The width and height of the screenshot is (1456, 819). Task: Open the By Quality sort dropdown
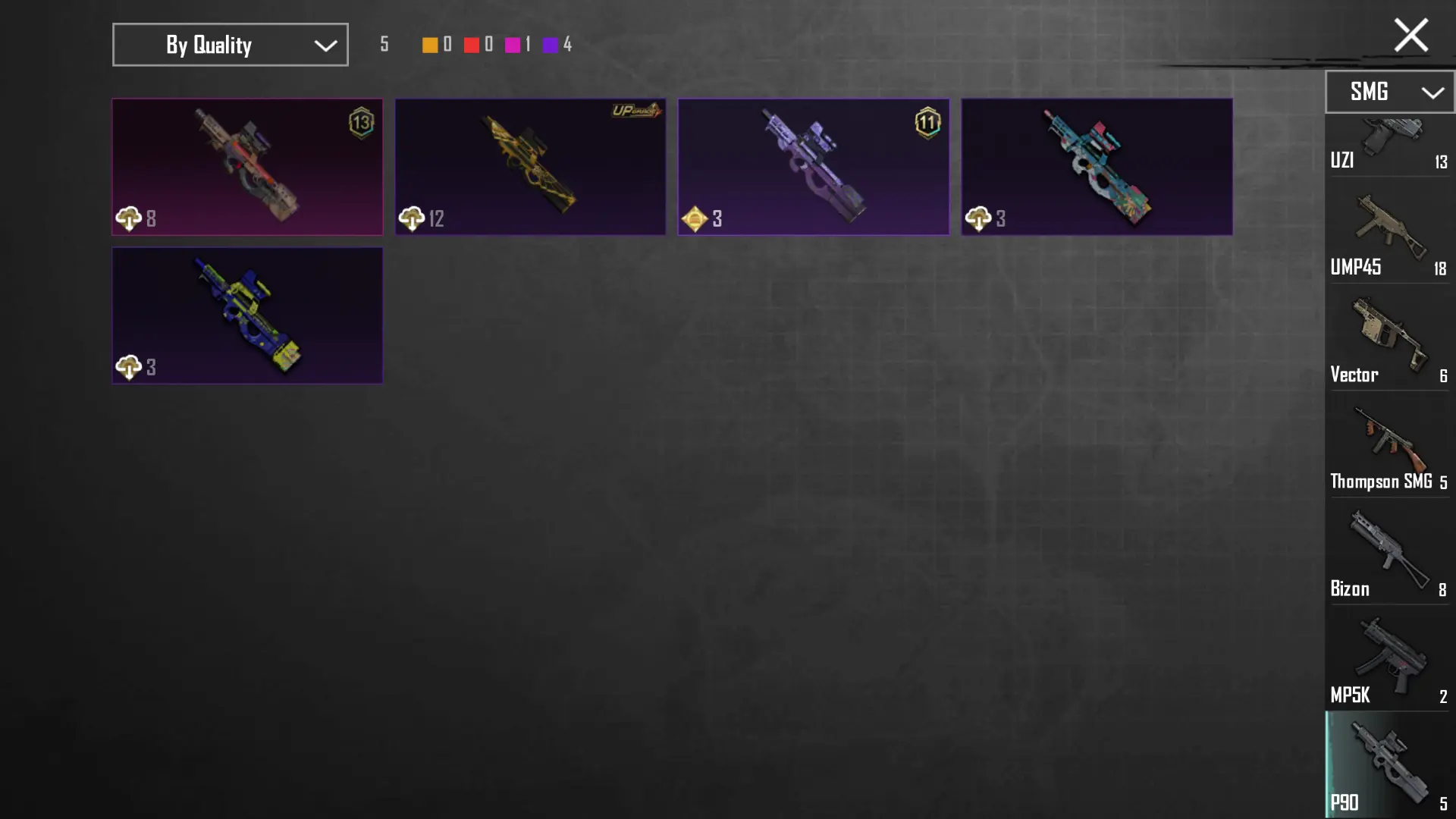pos(231,45)
